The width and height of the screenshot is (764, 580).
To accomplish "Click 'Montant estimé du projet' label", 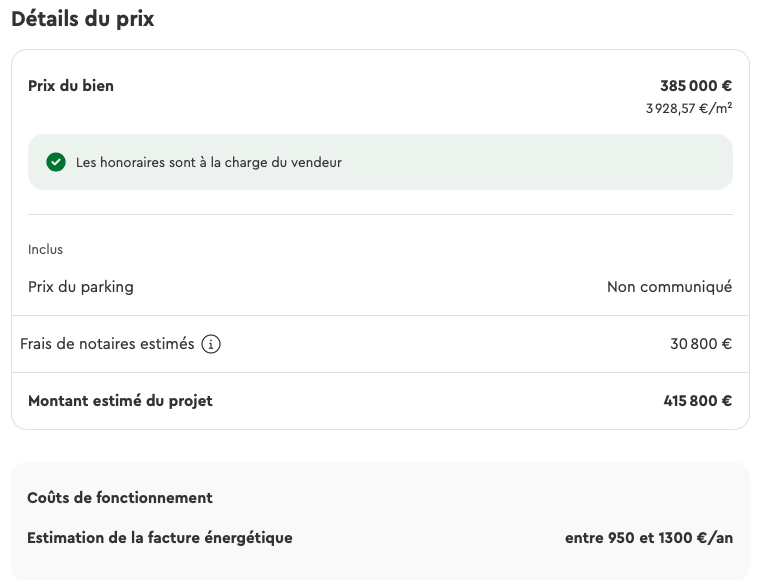I will [x=120, y=401].
